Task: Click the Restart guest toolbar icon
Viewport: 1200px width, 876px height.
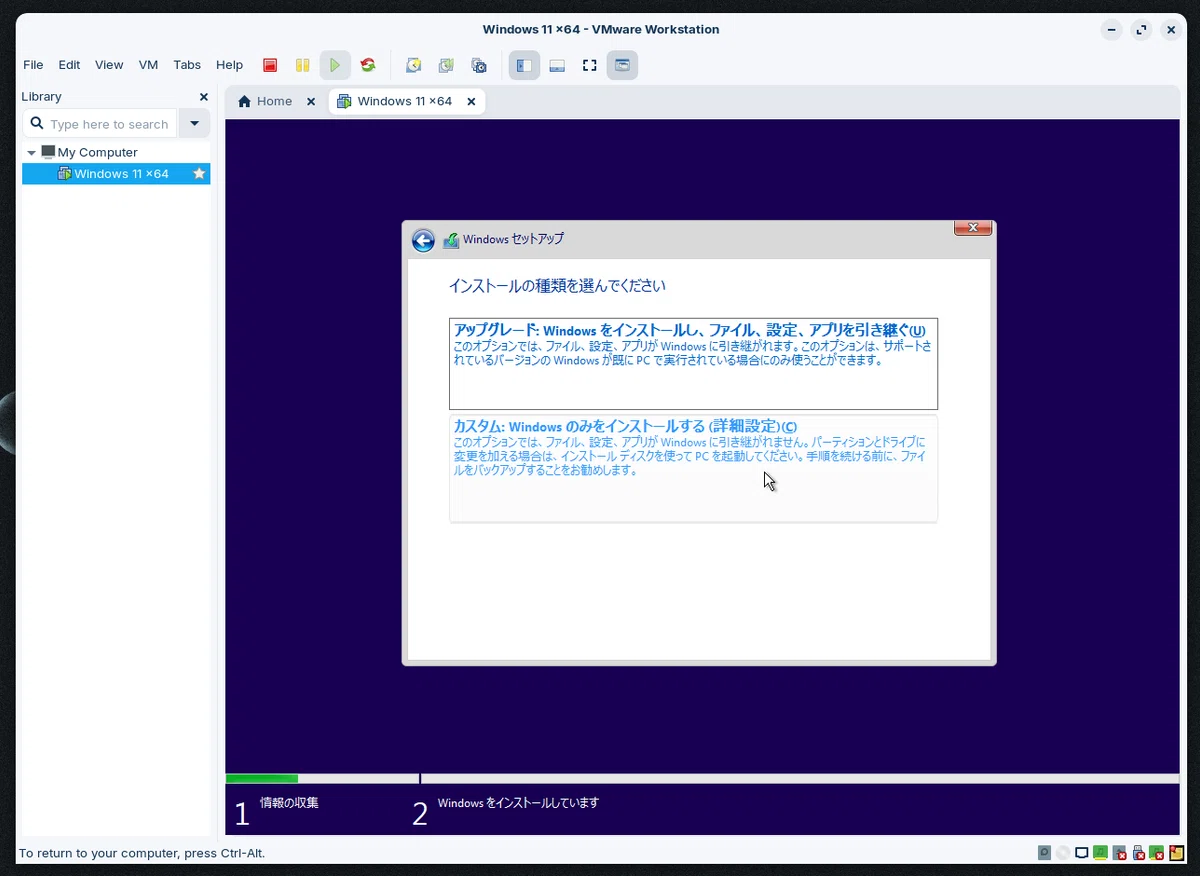Action: (368, 65)
